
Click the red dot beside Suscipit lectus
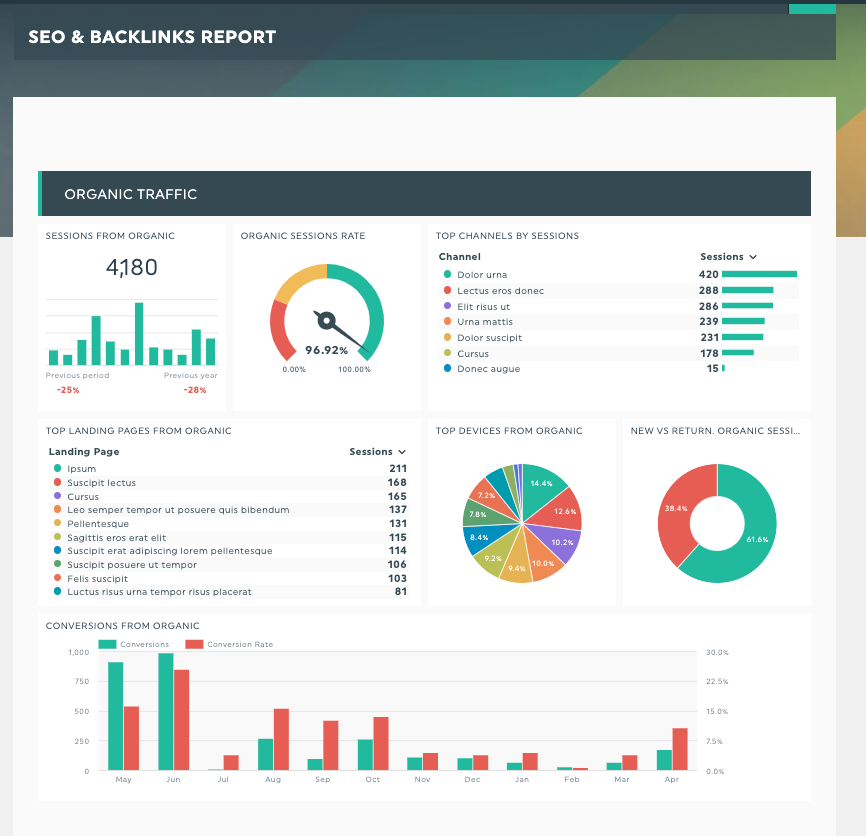(x=57, y=483)
